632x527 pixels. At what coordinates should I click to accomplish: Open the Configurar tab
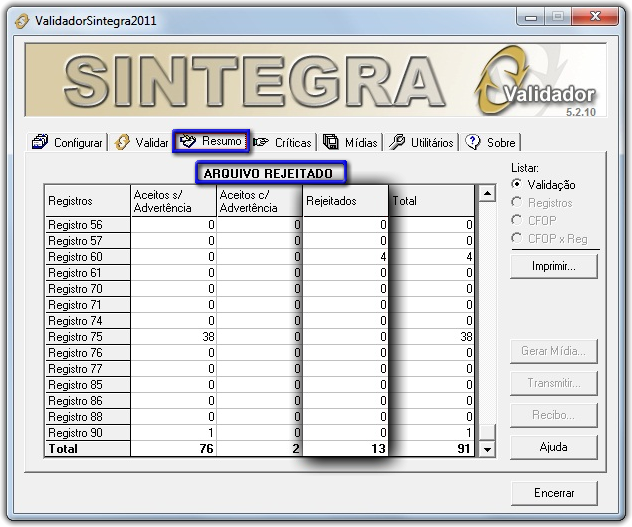click(68, 142)
